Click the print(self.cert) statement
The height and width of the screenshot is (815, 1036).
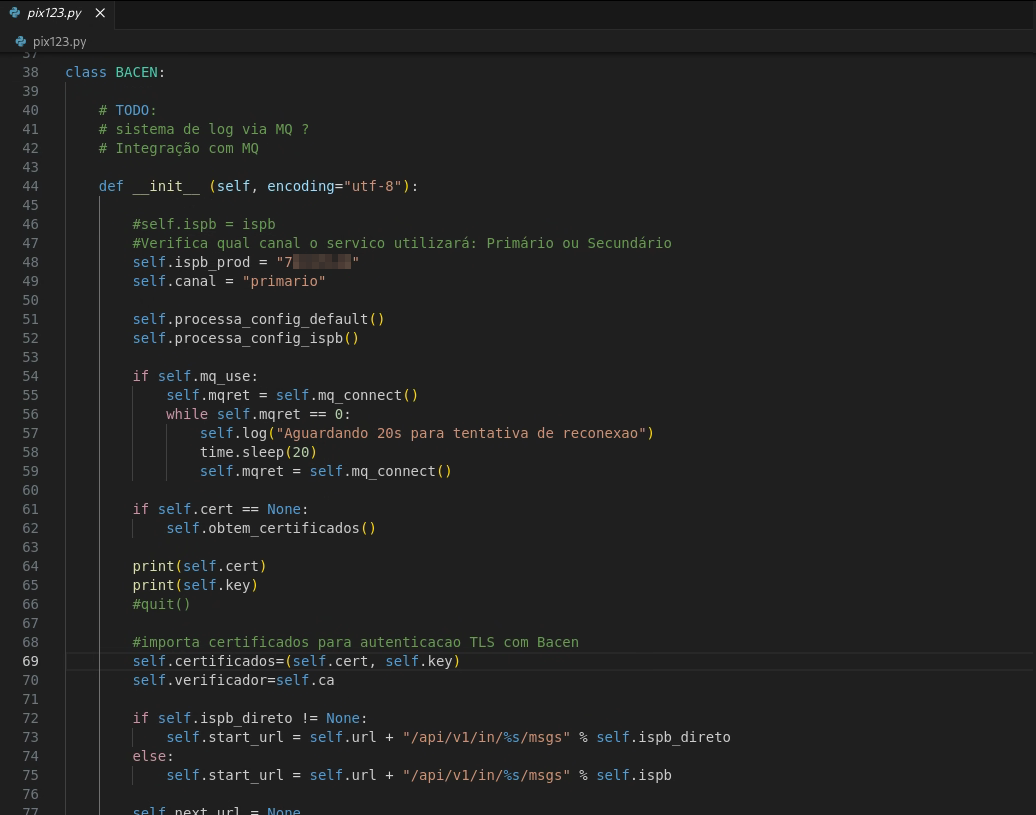(199, 566)
